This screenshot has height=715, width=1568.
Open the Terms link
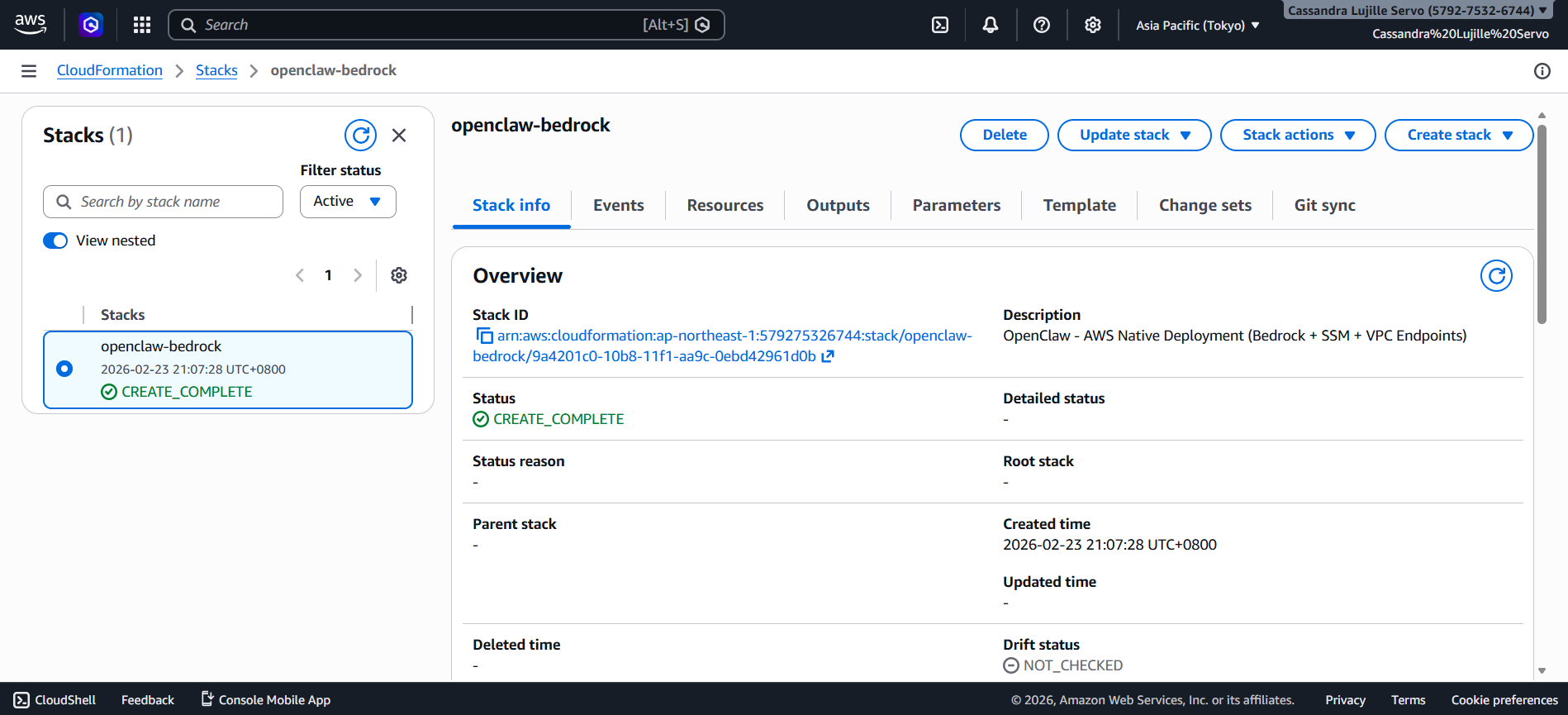1408,700
